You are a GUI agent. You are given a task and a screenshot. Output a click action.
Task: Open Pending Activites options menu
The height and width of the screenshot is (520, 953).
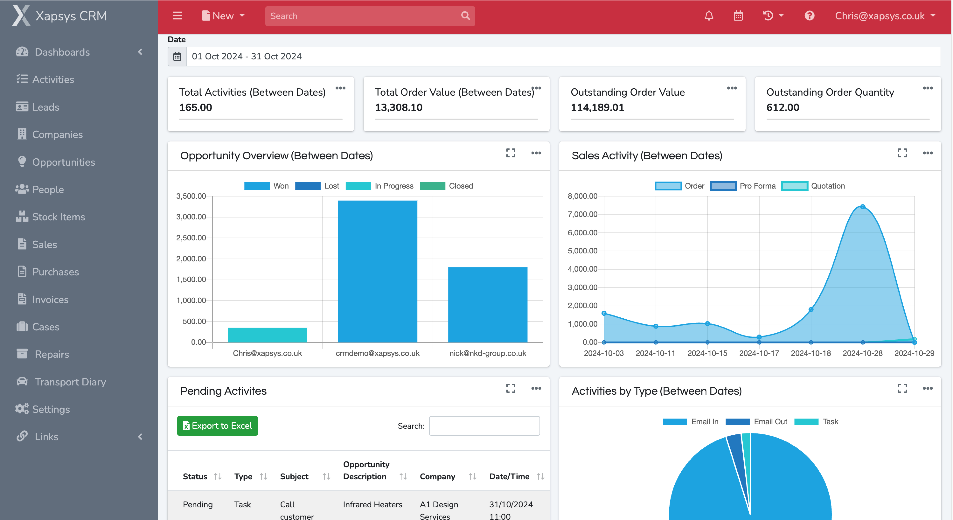536,389
